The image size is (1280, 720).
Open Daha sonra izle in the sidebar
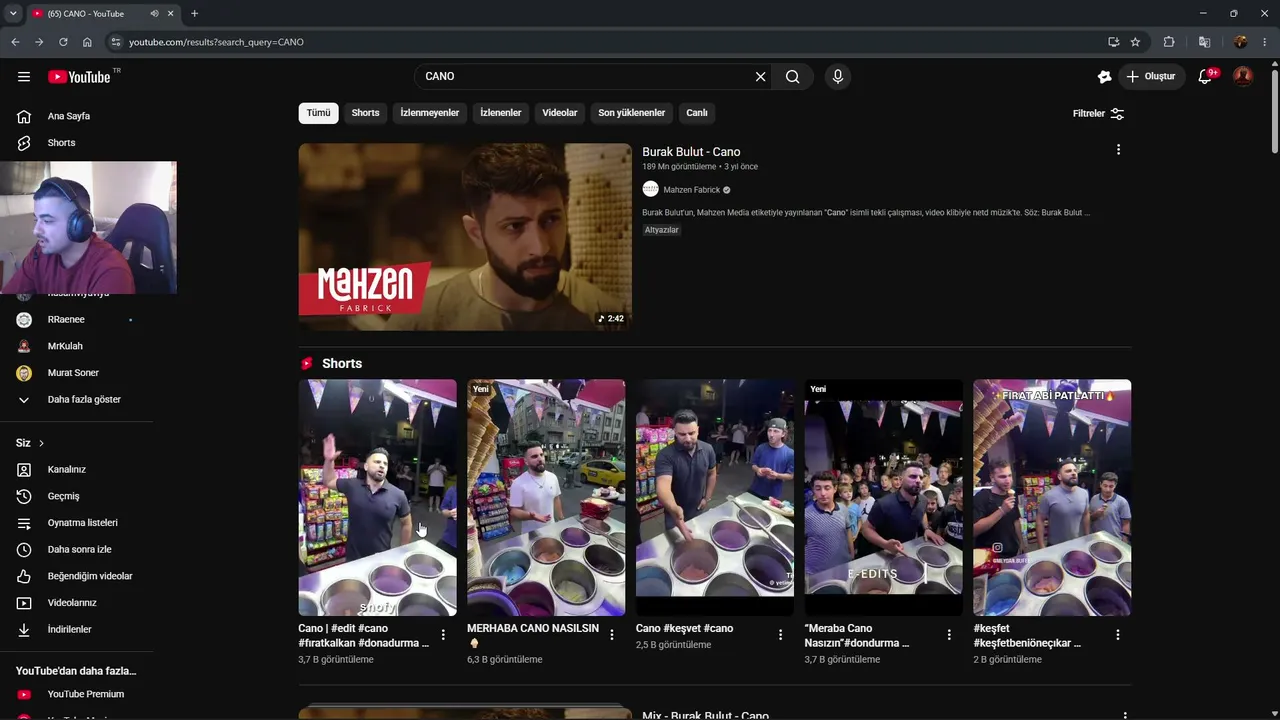coord(77,549)
